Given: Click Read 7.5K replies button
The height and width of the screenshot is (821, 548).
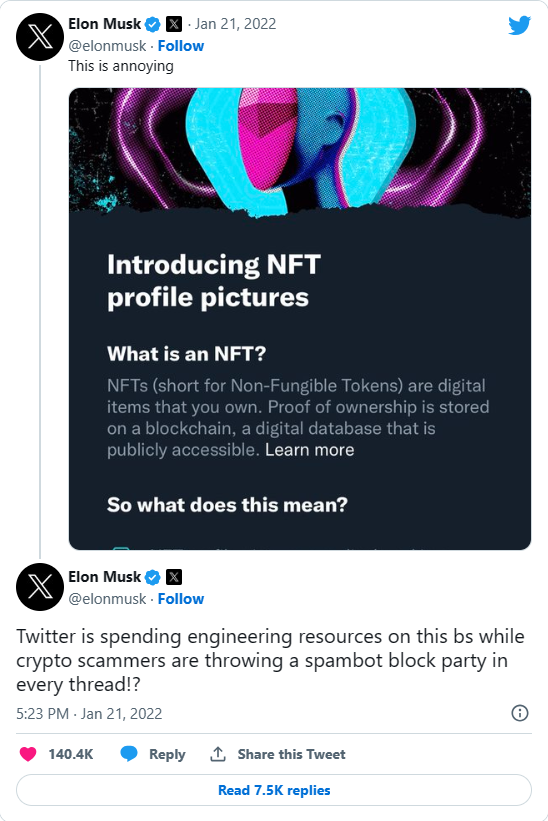Looking at the screenshot, I should pos(274,790).
